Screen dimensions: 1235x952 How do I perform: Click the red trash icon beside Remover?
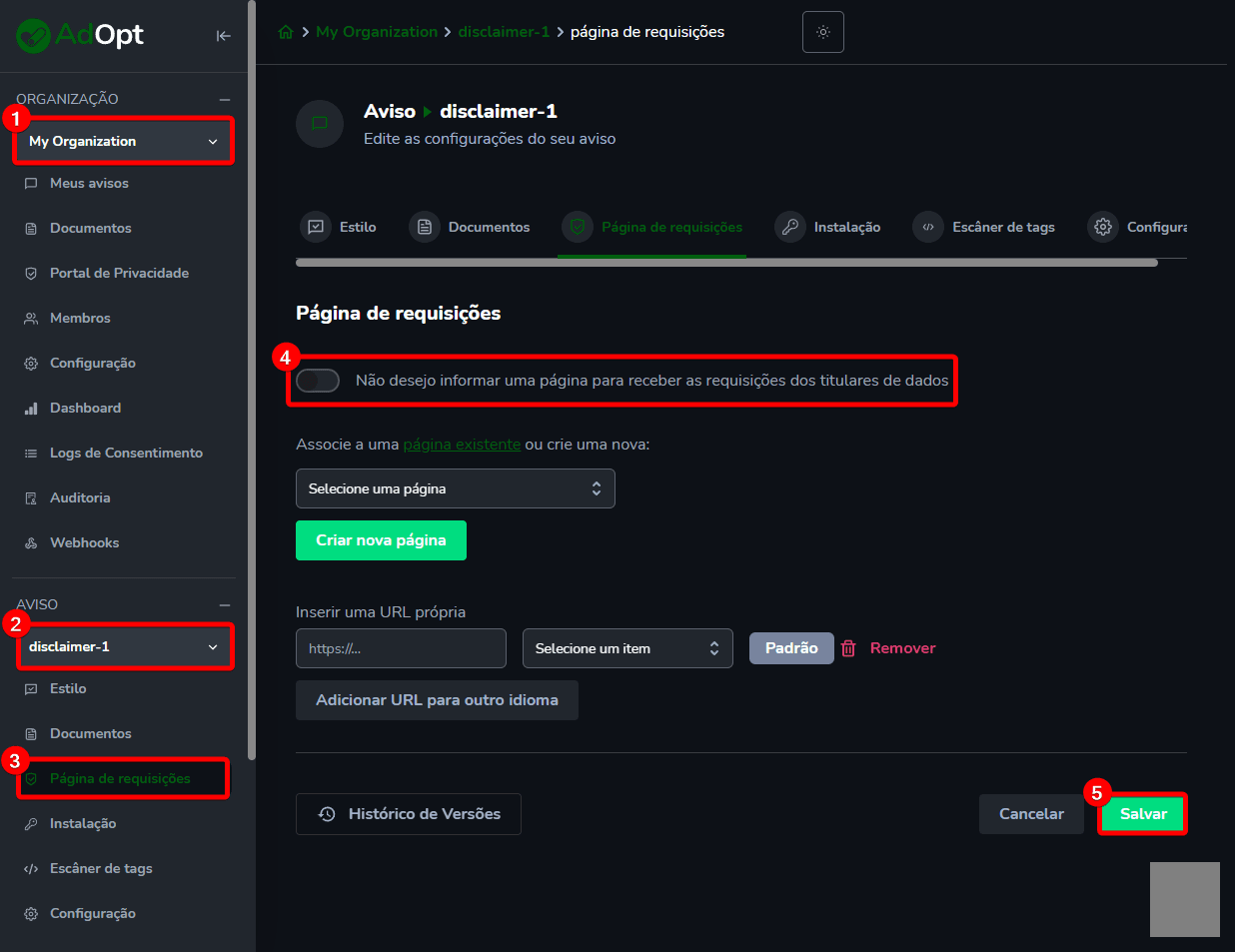(x=848, y=648)
